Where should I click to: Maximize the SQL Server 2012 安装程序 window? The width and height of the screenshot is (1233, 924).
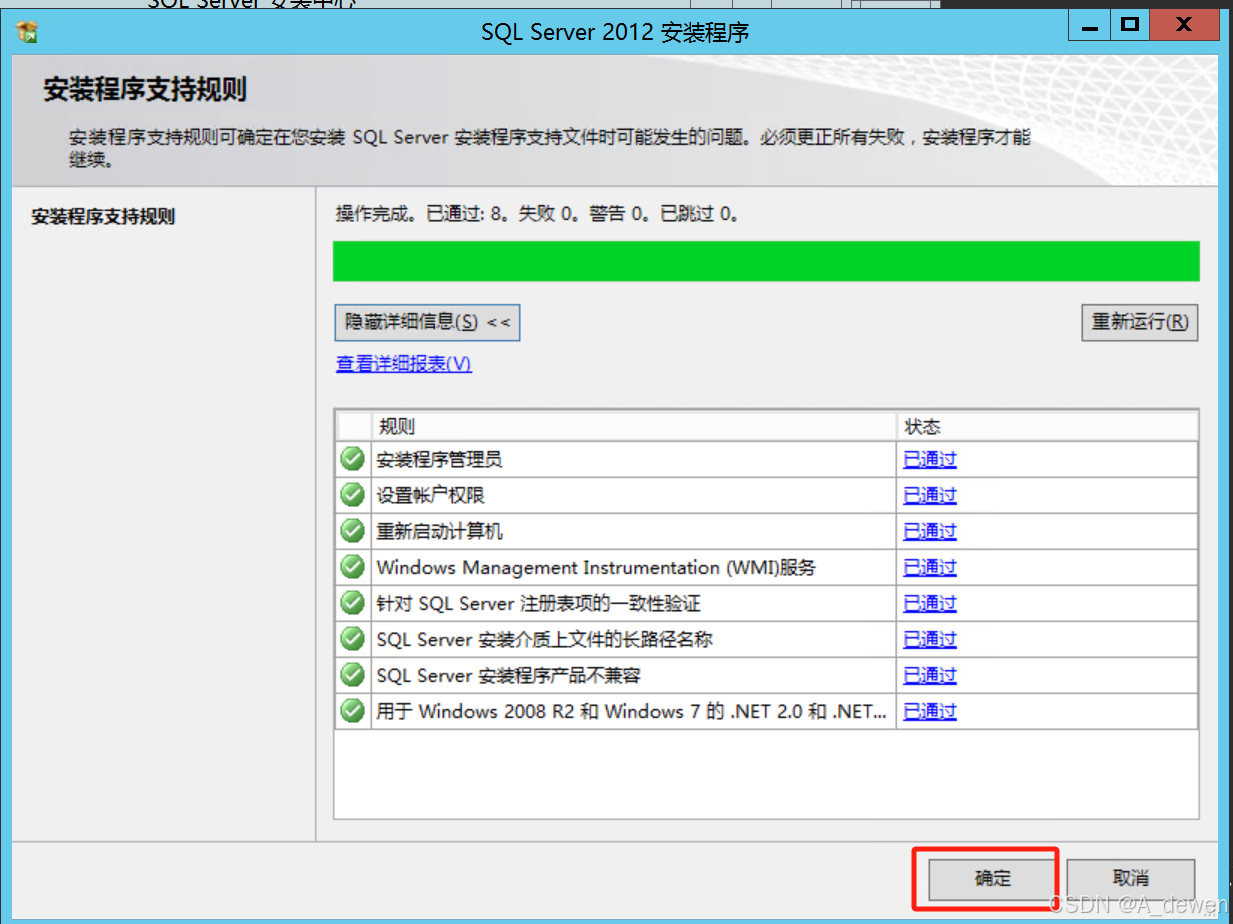(1130, 24)
